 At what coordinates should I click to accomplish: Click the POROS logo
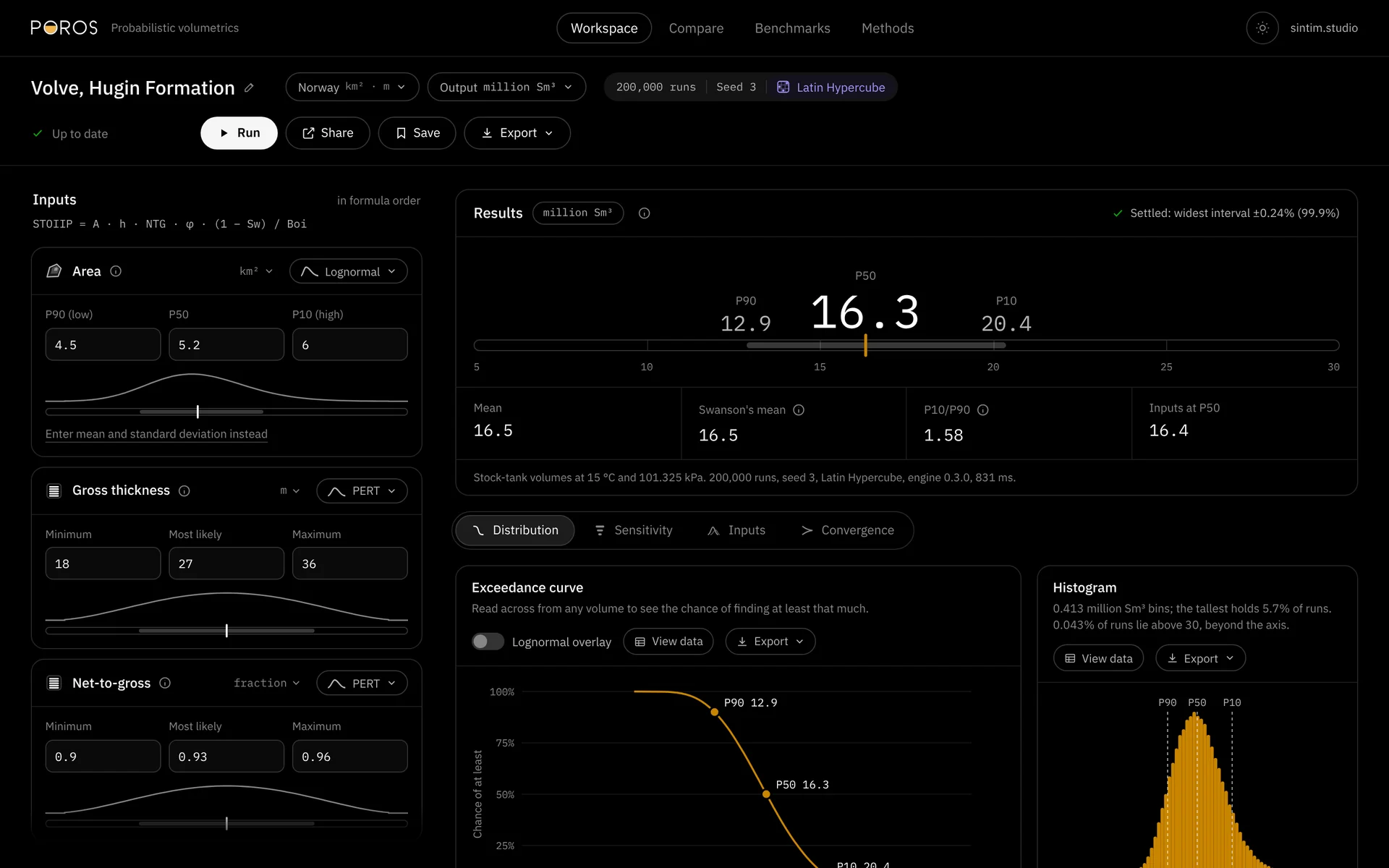tap(64, 28)
